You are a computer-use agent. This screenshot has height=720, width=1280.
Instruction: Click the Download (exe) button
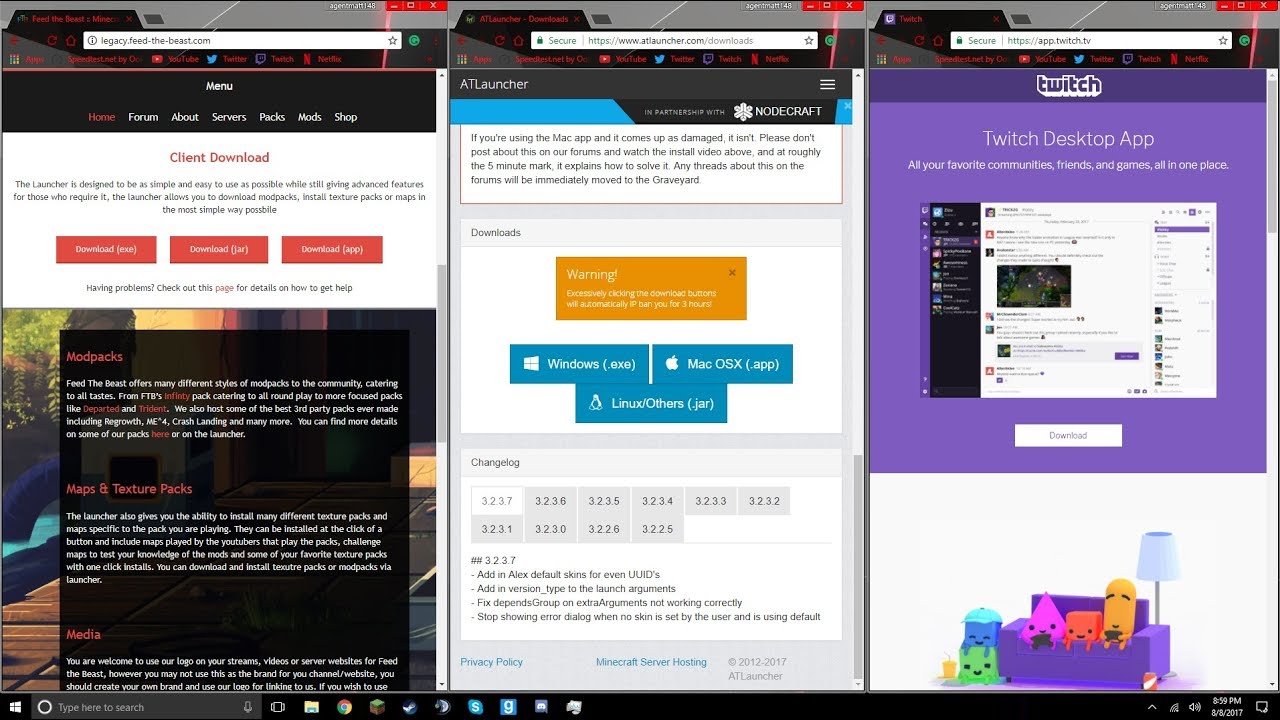[106, 249]
